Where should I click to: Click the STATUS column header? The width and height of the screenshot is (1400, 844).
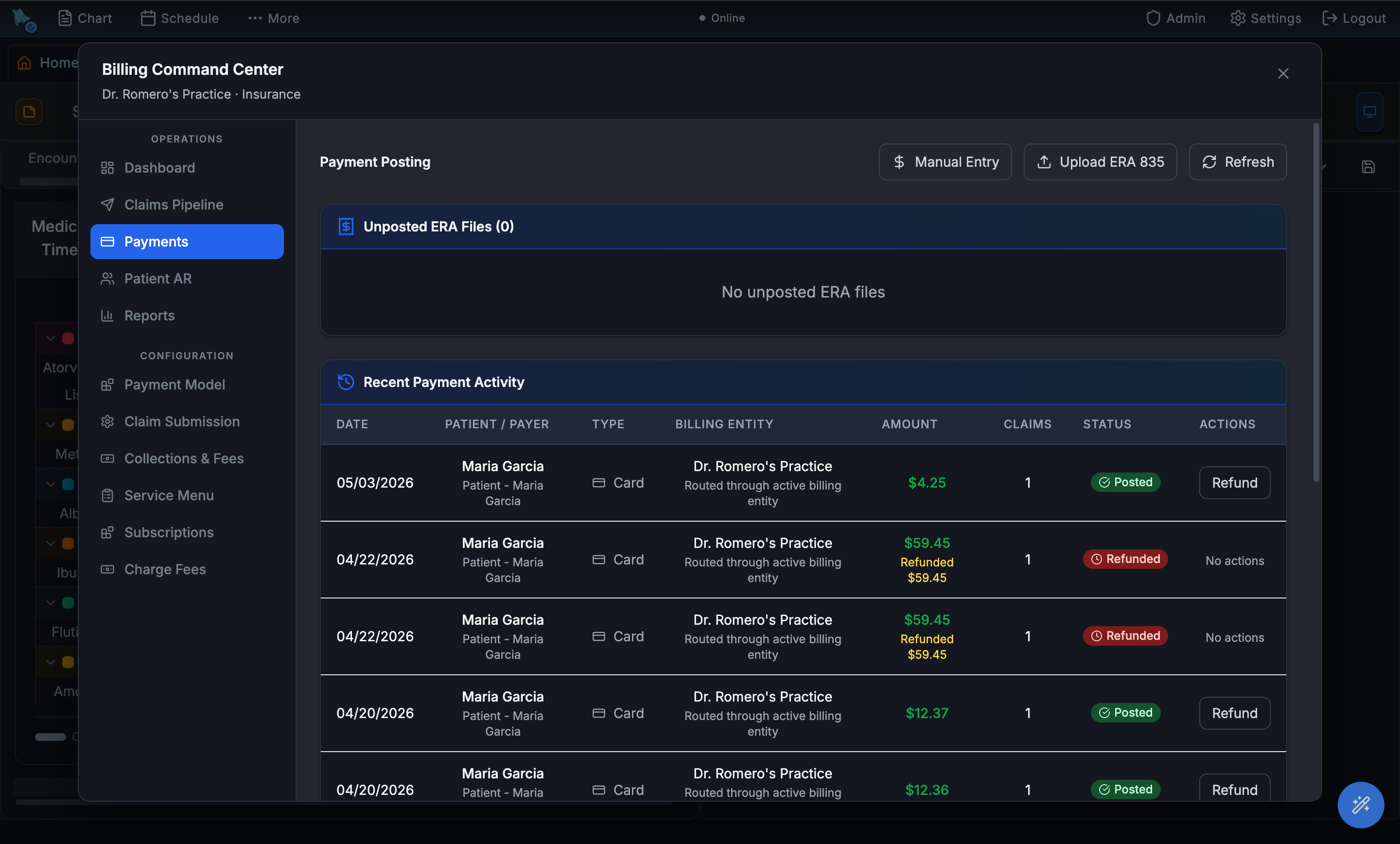pos(1107,424)
